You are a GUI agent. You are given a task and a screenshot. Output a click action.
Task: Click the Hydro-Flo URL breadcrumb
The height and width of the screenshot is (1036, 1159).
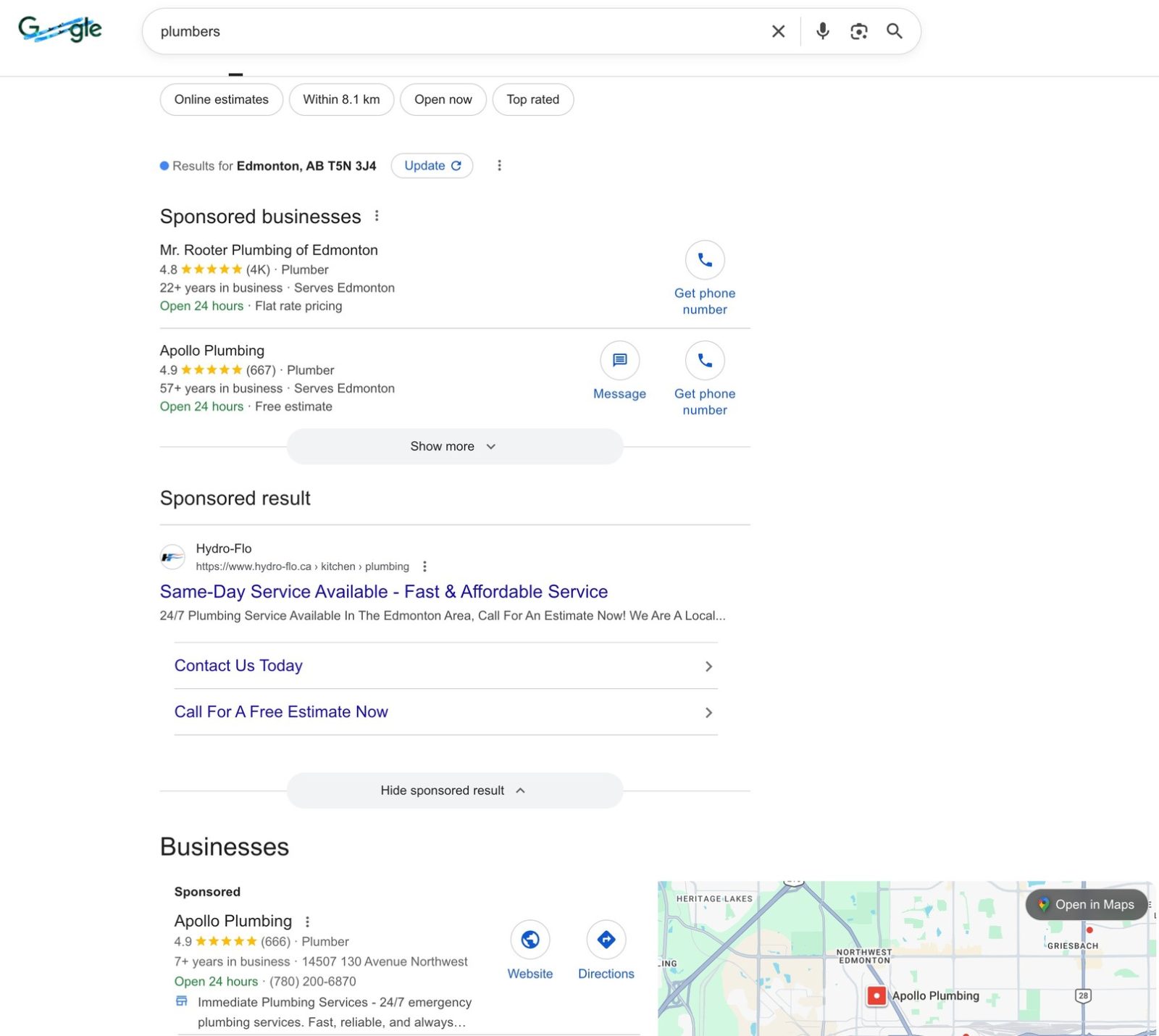point(303,567)
